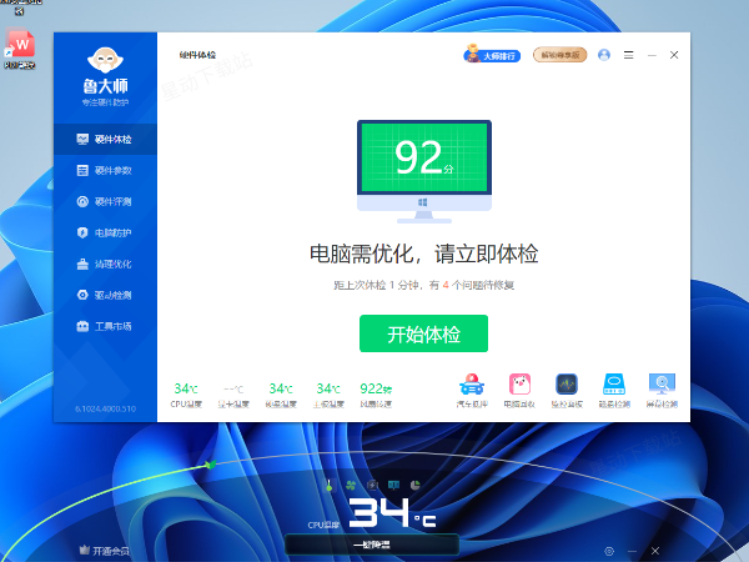Image resolution: width=749 pixels, height=562 pixels.
Task: Open the 驱动检测 section
Action: [x=105, y=295]
